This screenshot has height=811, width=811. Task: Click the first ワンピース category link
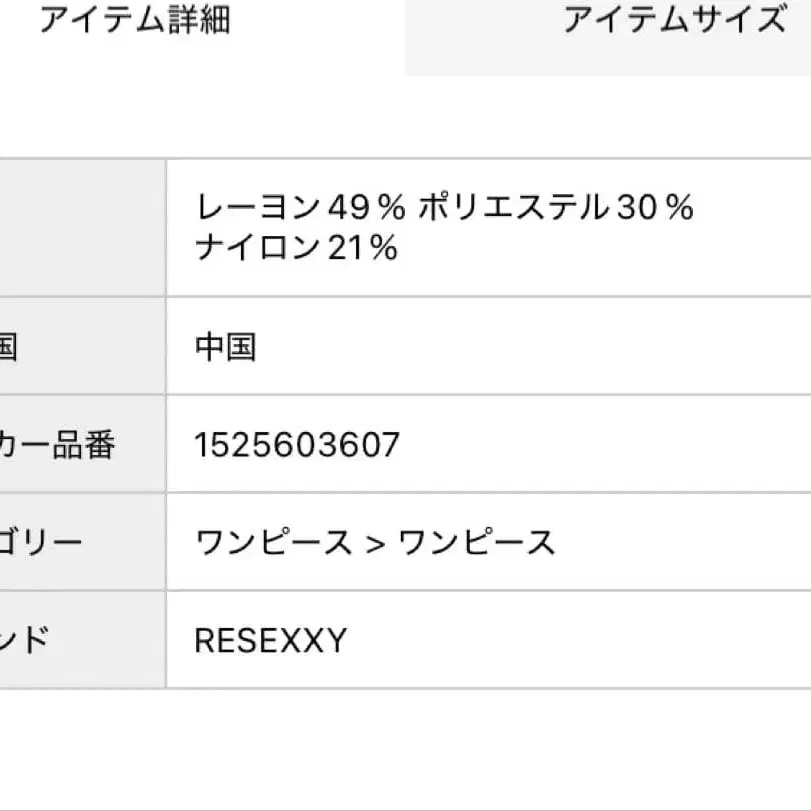[273, 542]
